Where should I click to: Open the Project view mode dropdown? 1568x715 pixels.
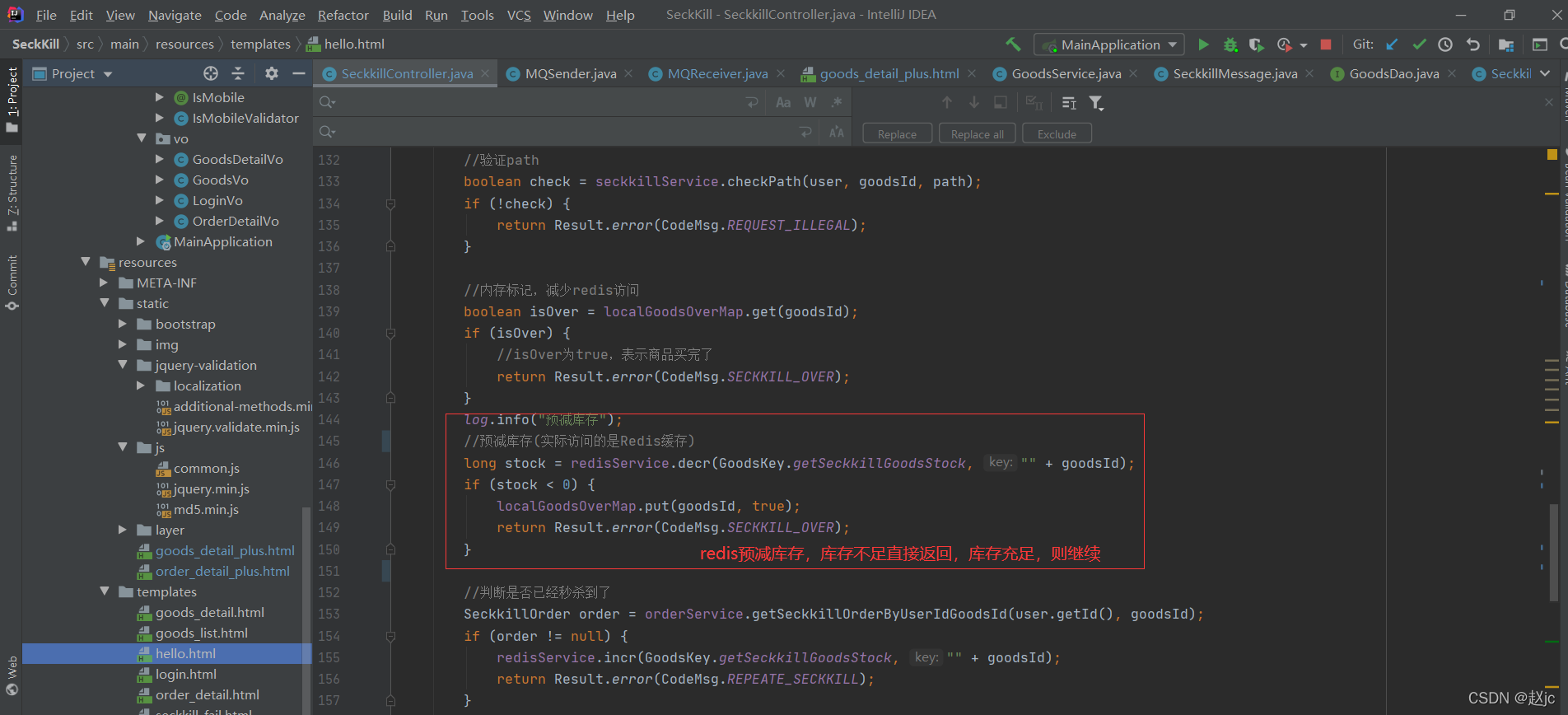click(x=73, y=73)
